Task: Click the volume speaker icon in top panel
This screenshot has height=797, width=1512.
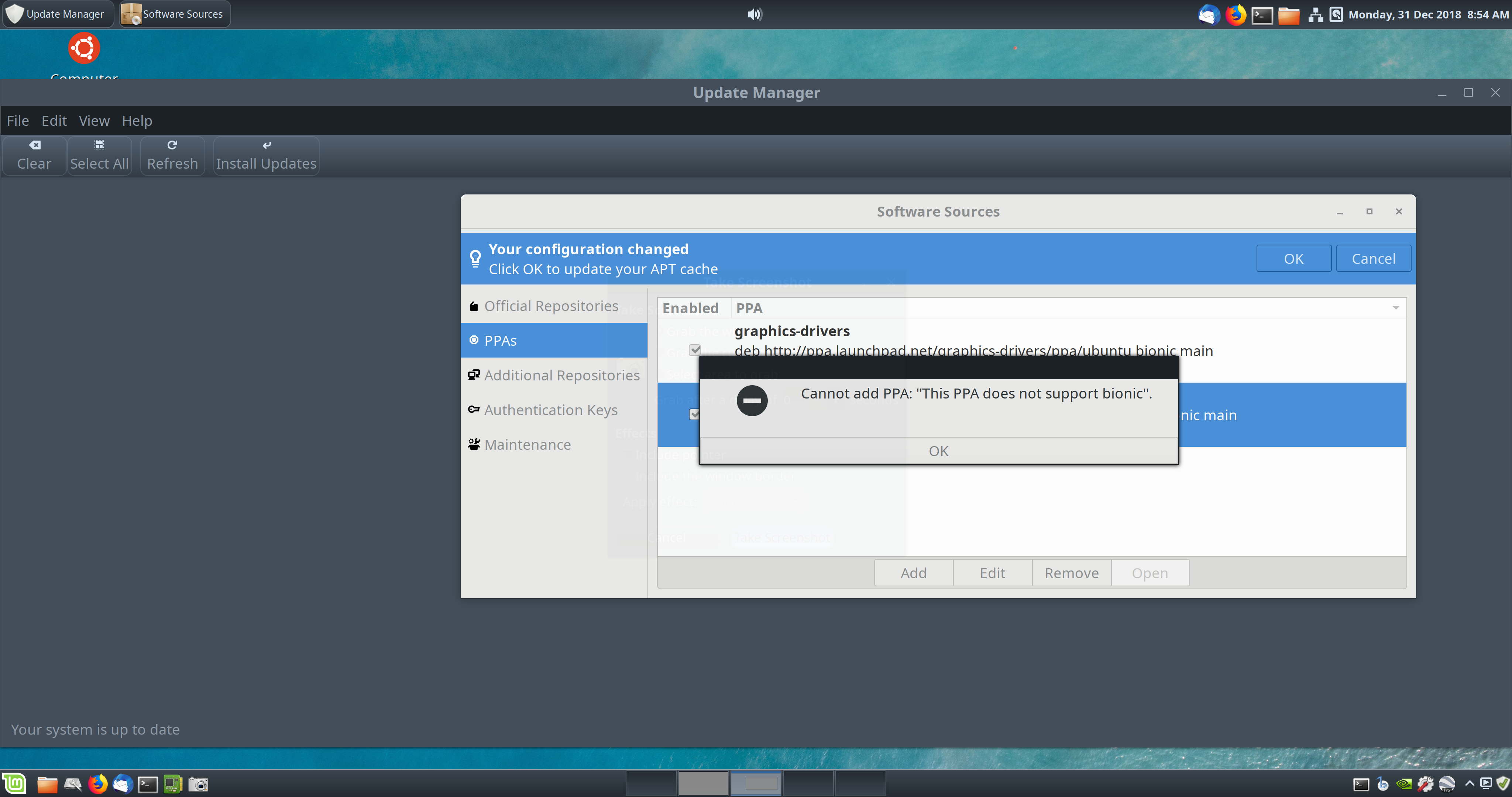Action: [x=755, y=14]
